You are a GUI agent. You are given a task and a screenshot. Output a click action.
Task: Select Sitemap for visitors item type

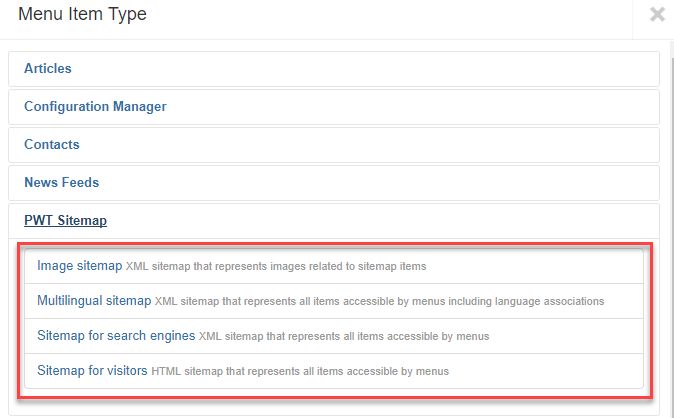[x=92, y=371]
